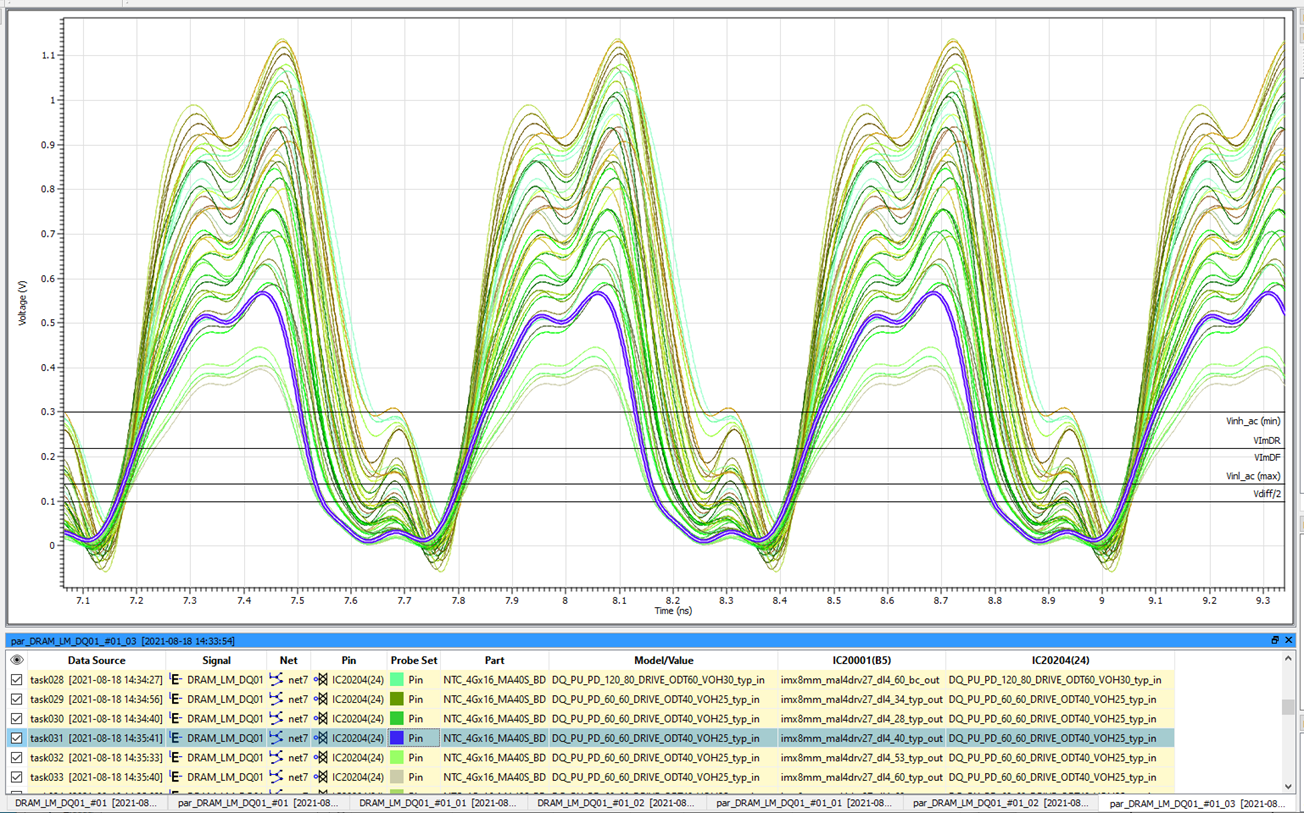
Task: Uncheck the task028 visibility checkbox
Action: coord(15,678)
